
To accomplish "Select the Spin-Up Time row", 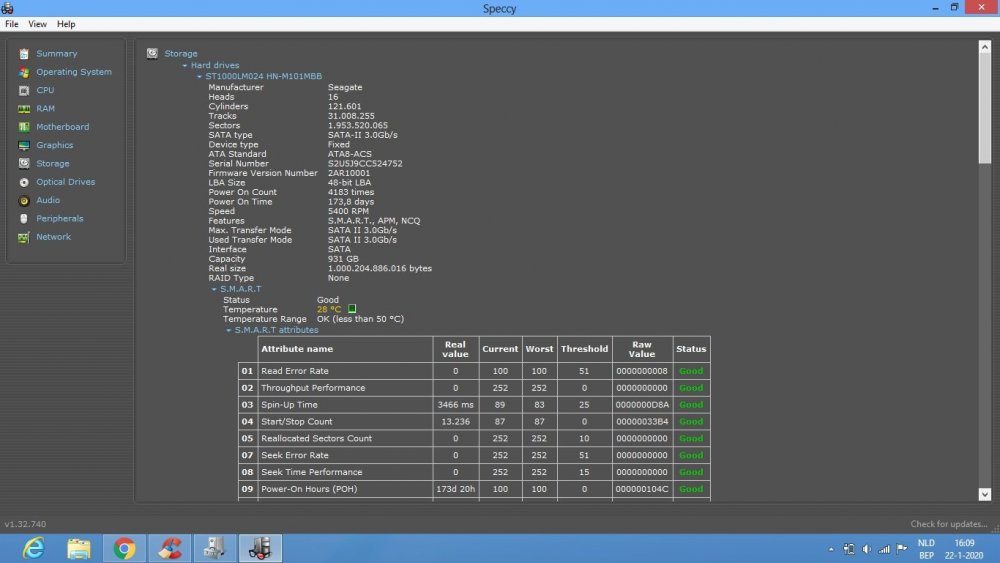I will point(474,405).
